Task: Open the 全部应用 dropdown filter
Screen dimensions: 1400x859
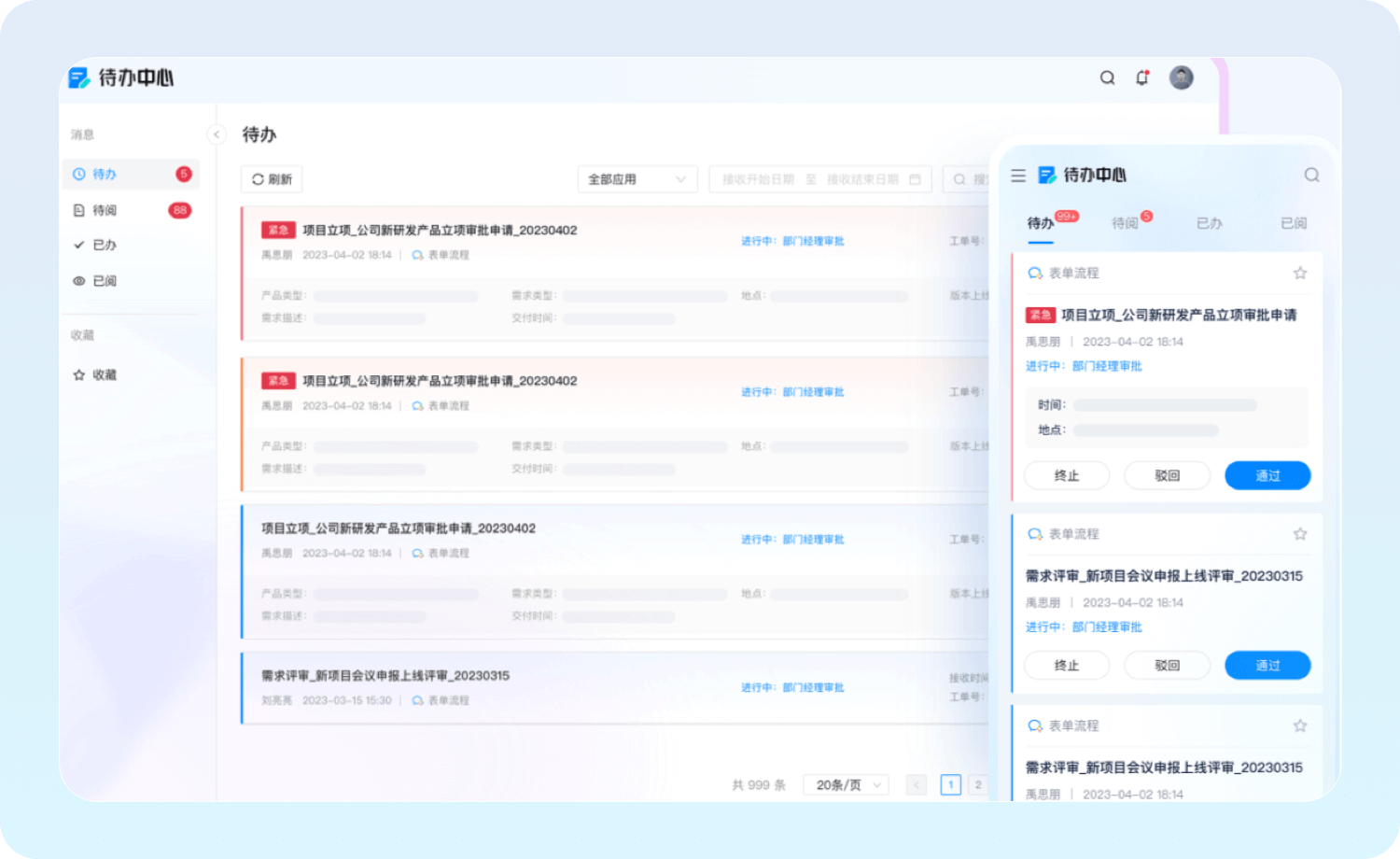Action: (x=637, y=179)
